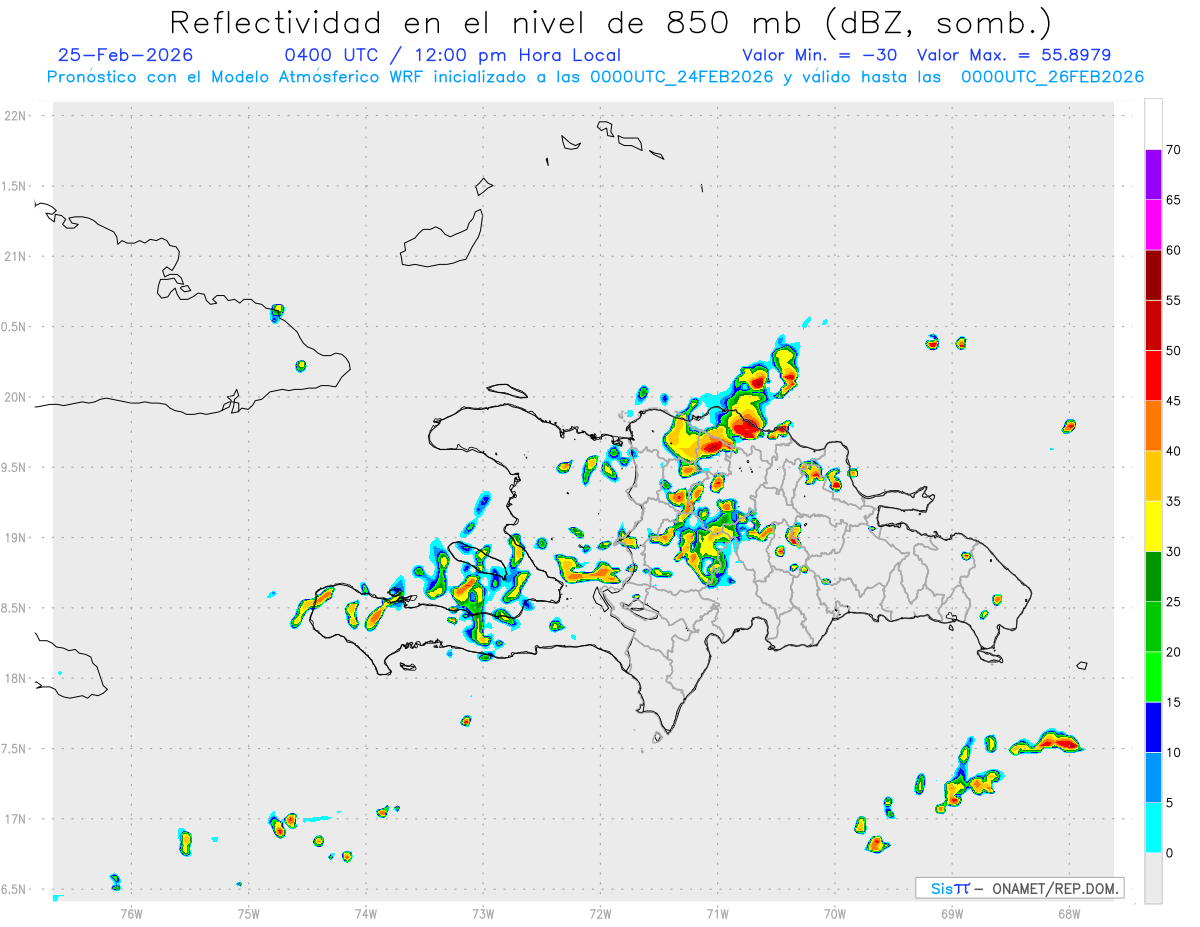Click the '19N' latitude axis label
Screen dimensions: 1200x927
(x=17, y=537)
